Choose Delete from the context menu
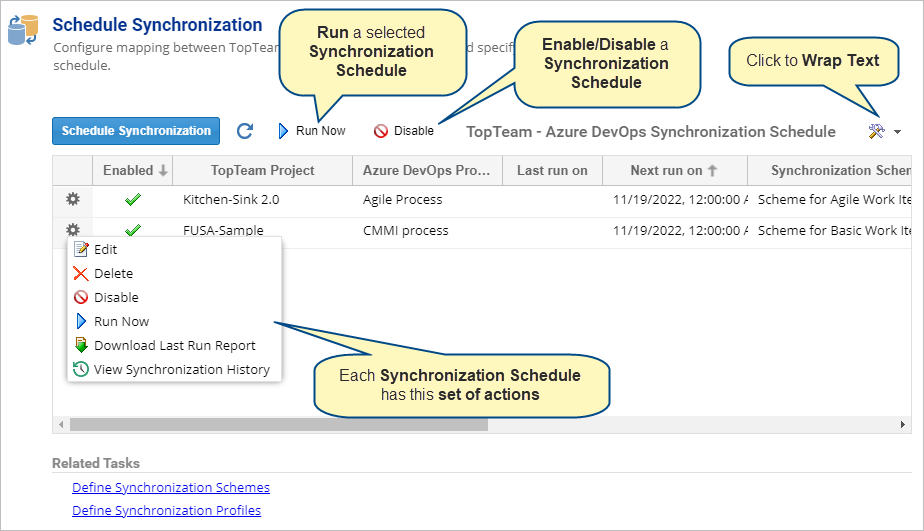Screen dimensions: 924x531 pyautogui.click(x=174, y=273)
